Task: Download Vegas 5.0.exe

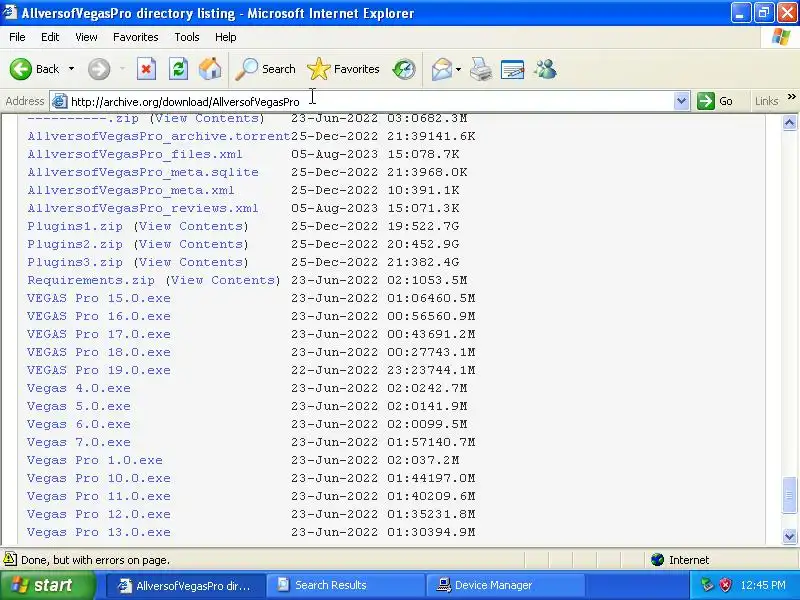Action: [79, 406]
